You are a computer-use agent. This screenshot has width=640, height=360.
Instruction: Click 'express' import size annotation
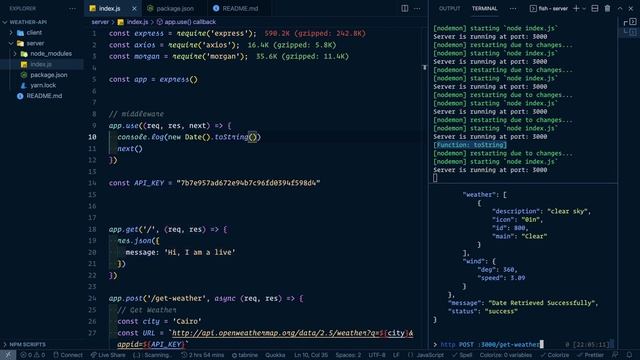(315, 33)
